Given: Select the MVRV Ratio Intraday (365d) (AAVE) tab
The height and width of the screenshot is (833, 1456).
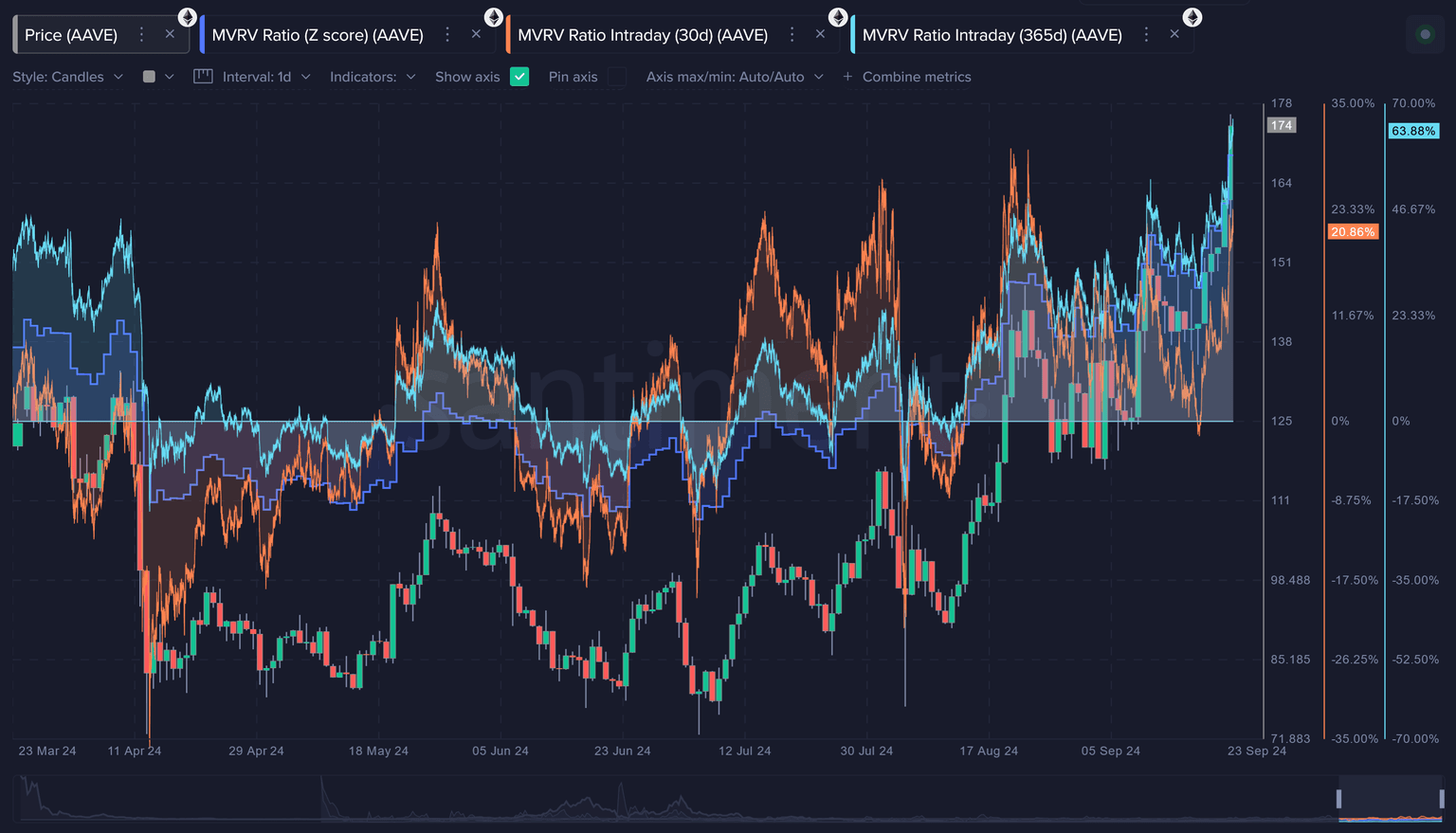Looking at the screenshot, I should (992, 35).
